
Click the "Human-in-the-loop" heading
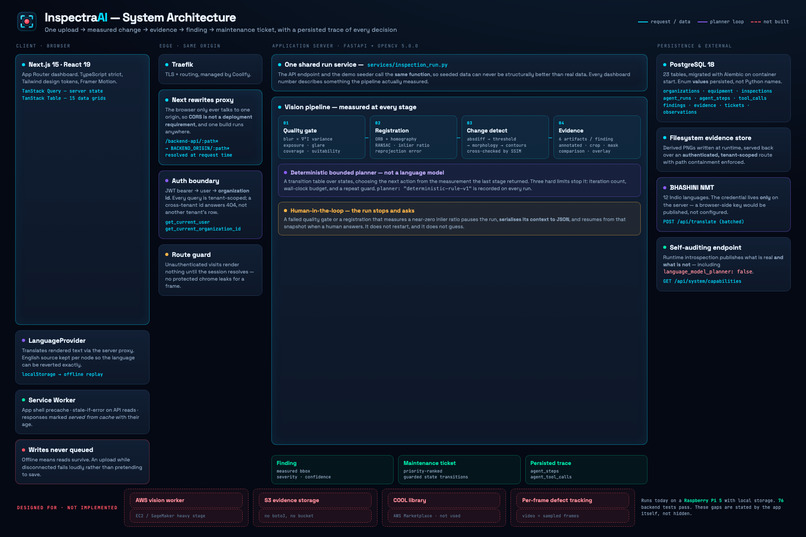tap(352, 211)
